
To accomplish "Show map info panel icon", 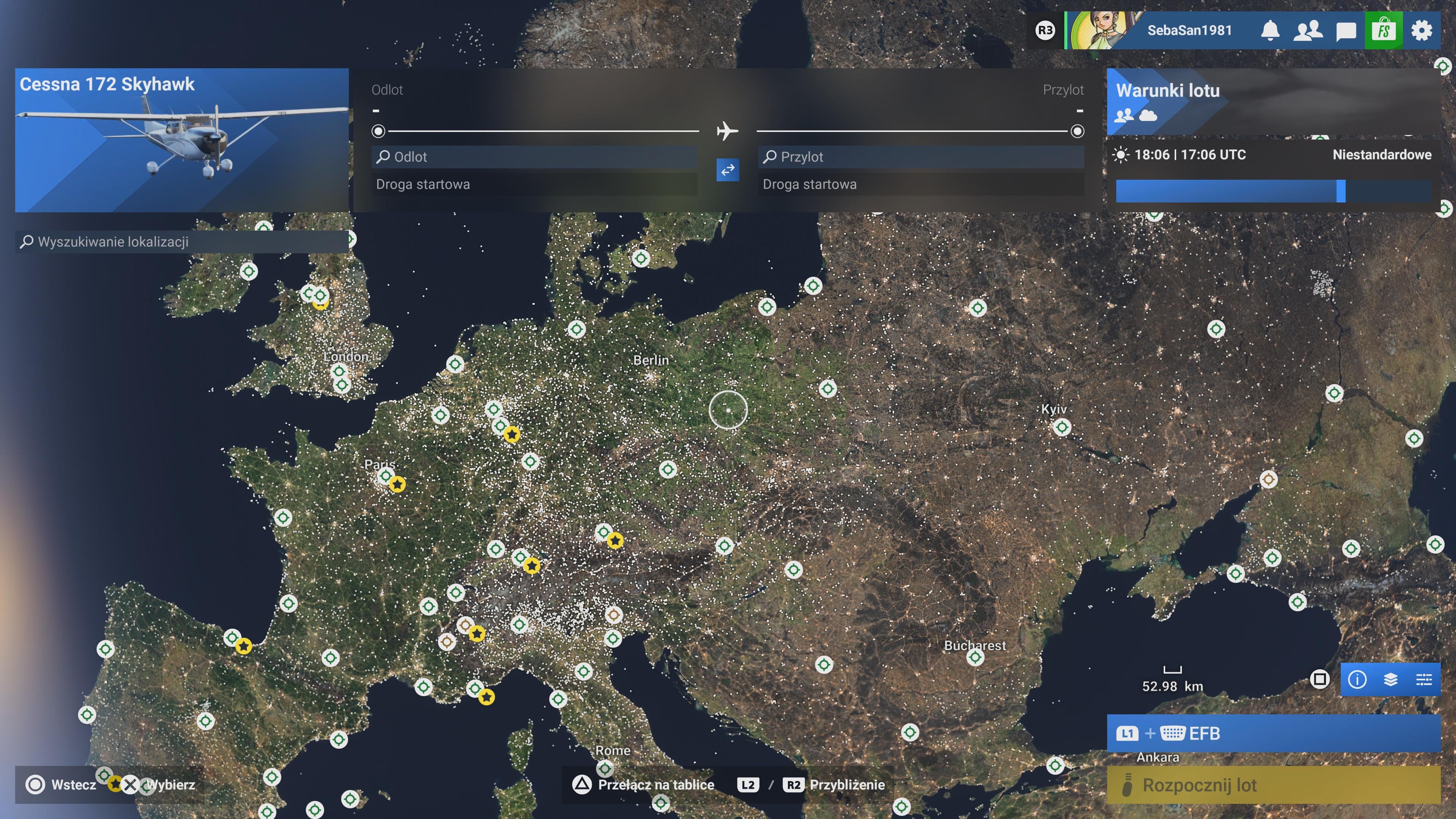I will [1357, 679].
